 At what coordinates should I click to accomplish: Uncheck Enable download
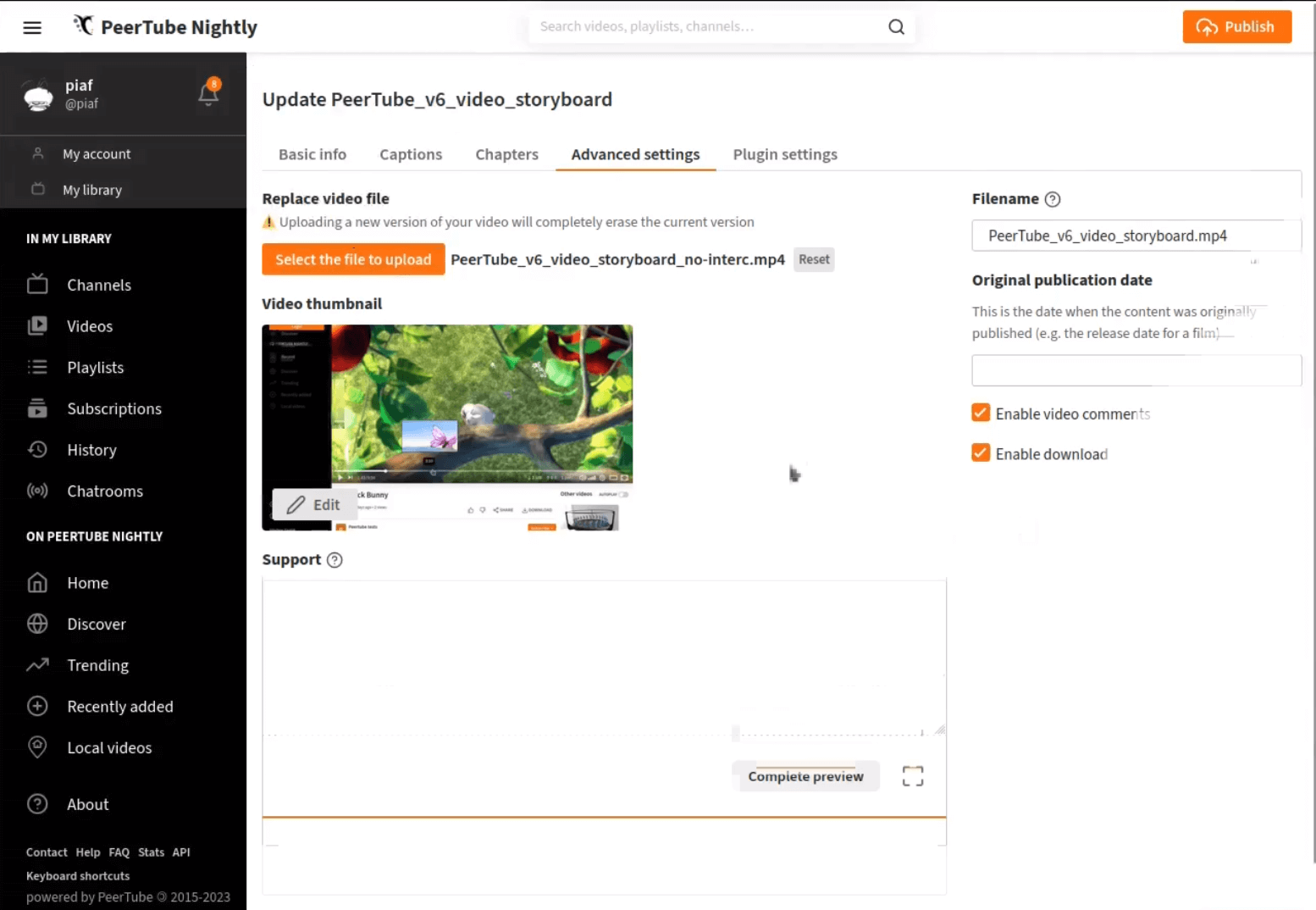coord(980,452)
